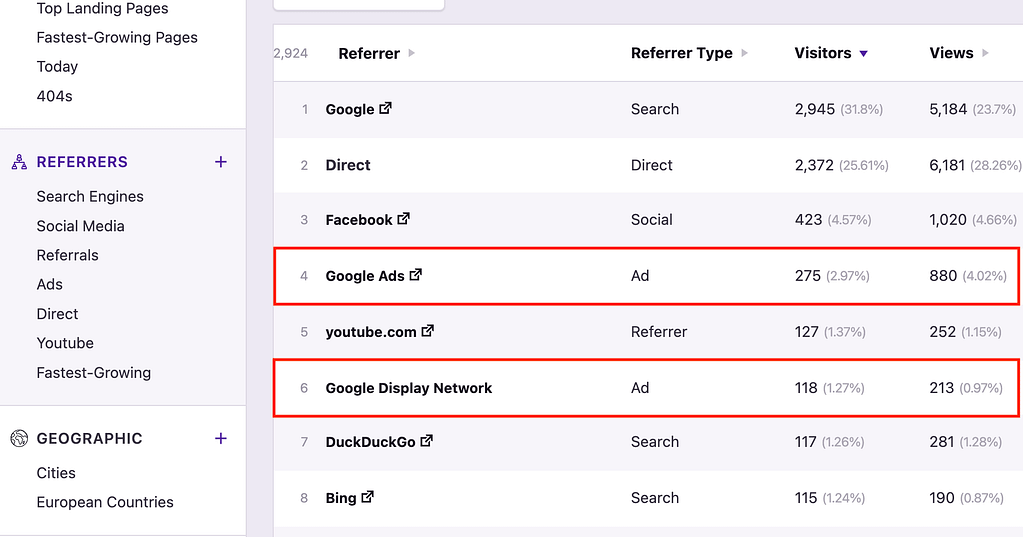Click the Referrers section hierarchy icon
This screenshot has height=537, width=1023.
(x=19, y=162)
